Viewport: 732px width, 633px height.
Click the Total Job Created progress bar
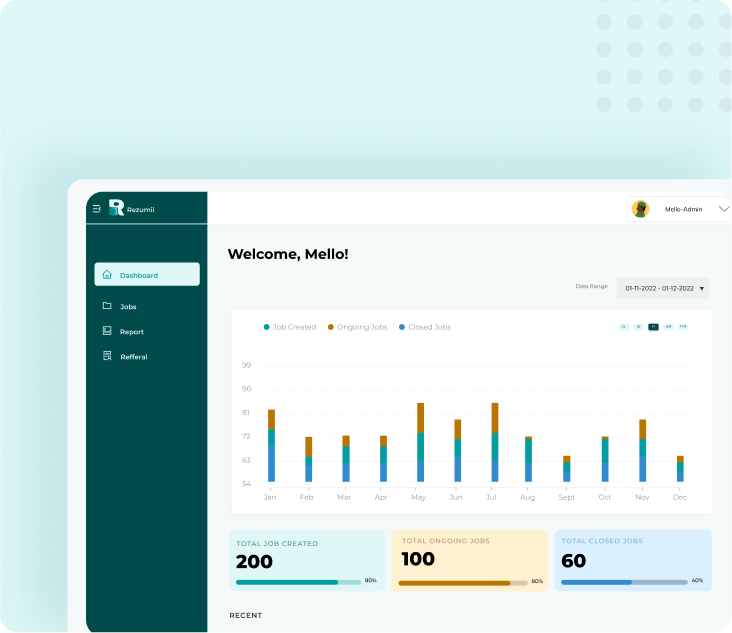click(x=298, y=581)
